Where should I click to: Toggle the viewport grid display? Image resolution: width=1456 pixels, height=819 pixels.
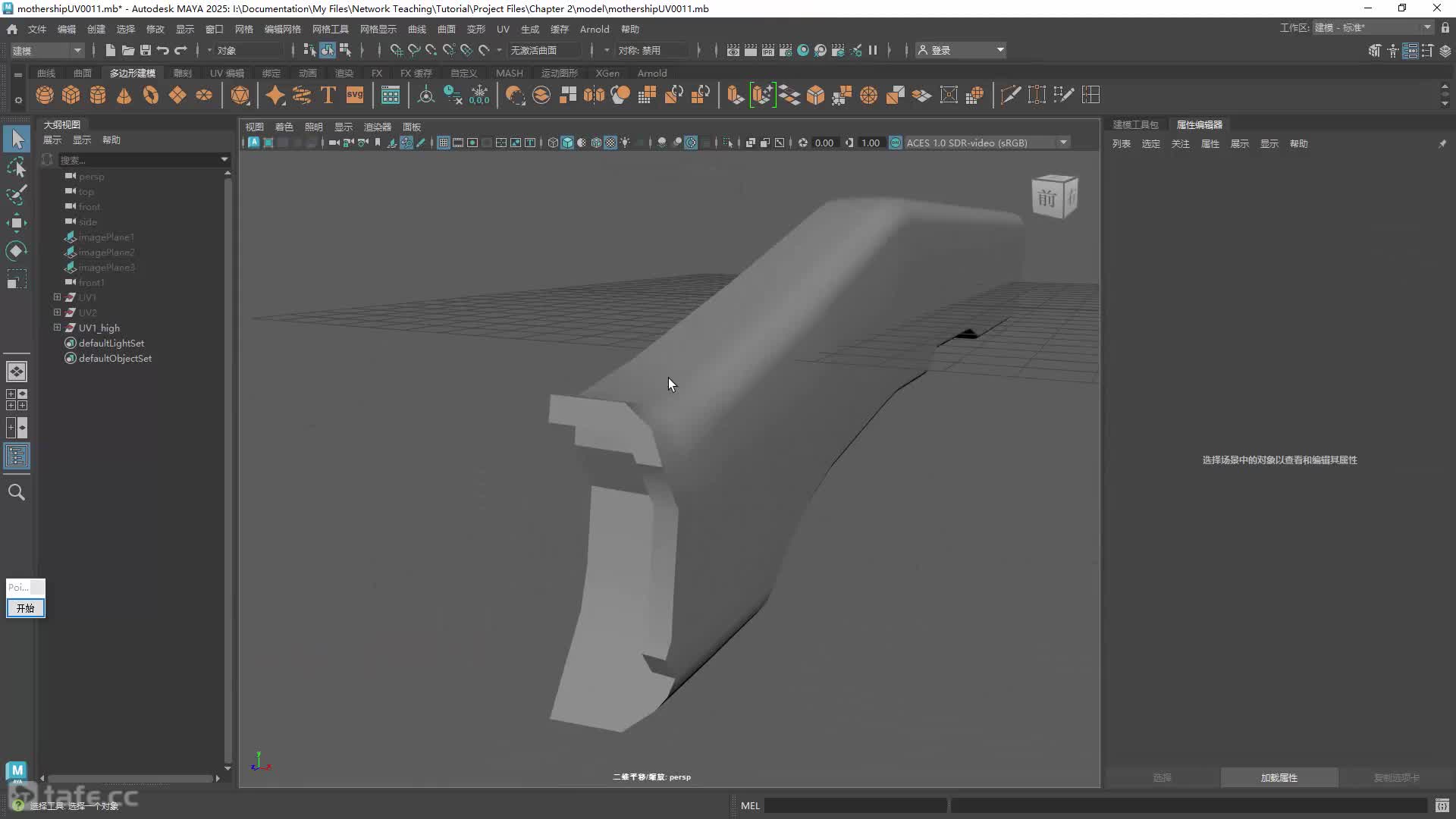444,143
